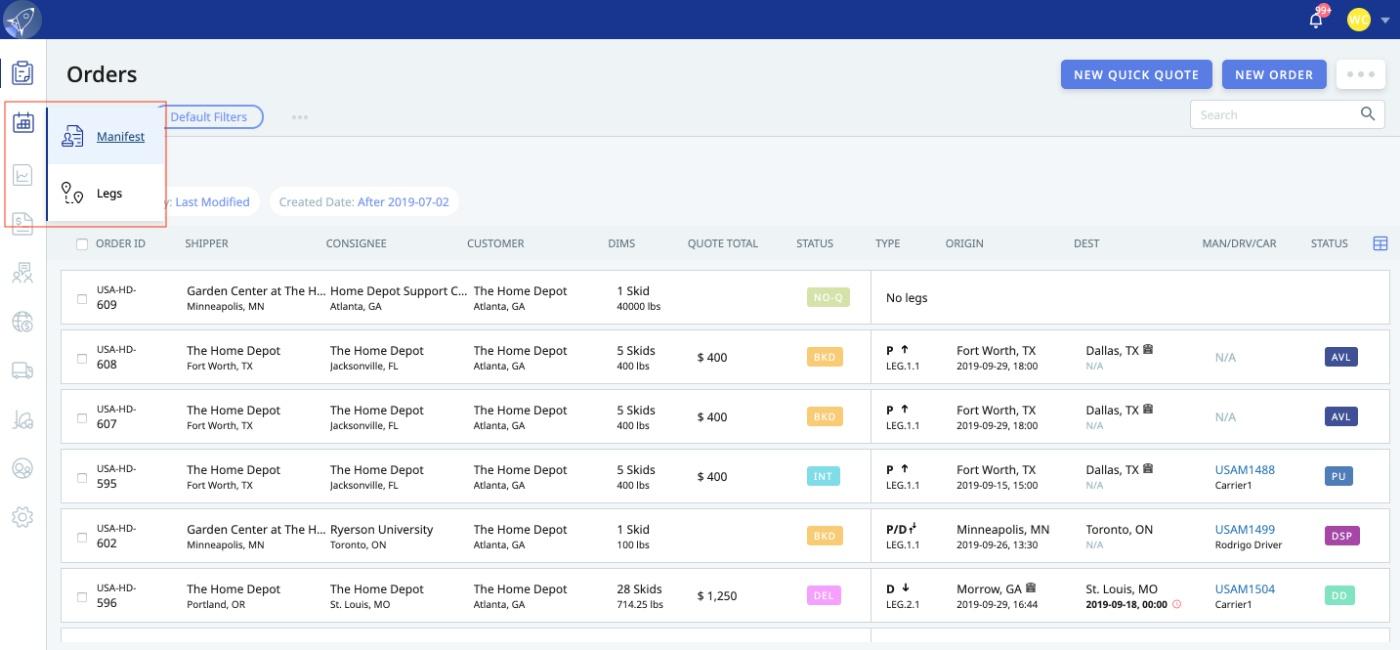Click the building icon beside Dallas, TX in order 607

1148,410
